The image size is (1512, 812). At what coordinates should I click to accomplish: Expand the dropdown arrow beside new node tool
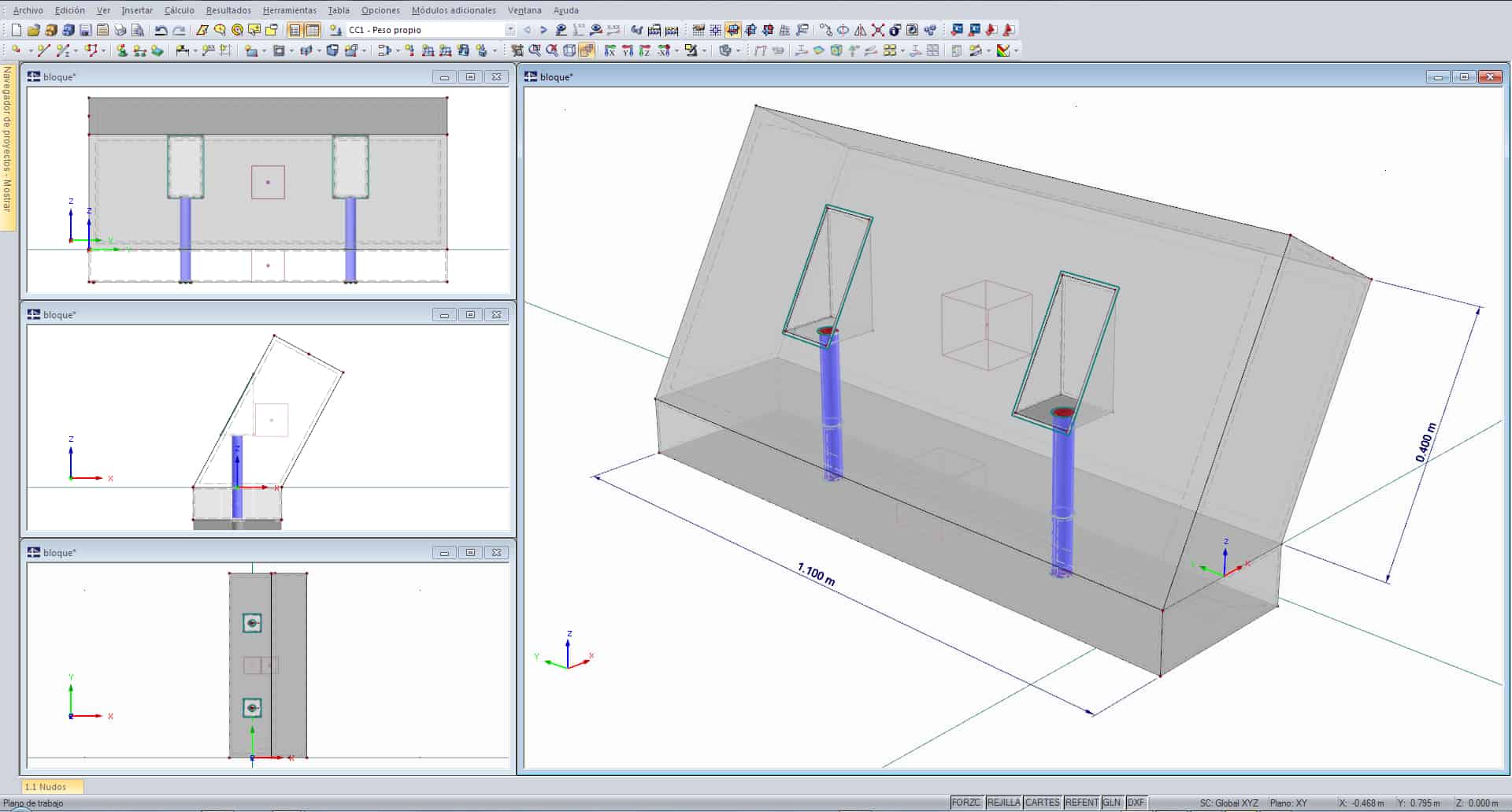point(30,50)
